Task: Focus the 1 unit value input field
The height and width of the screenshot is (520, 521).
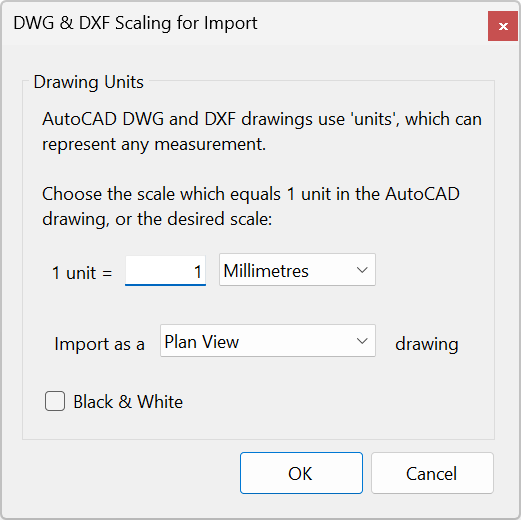Action: click(x=165, y=271)
